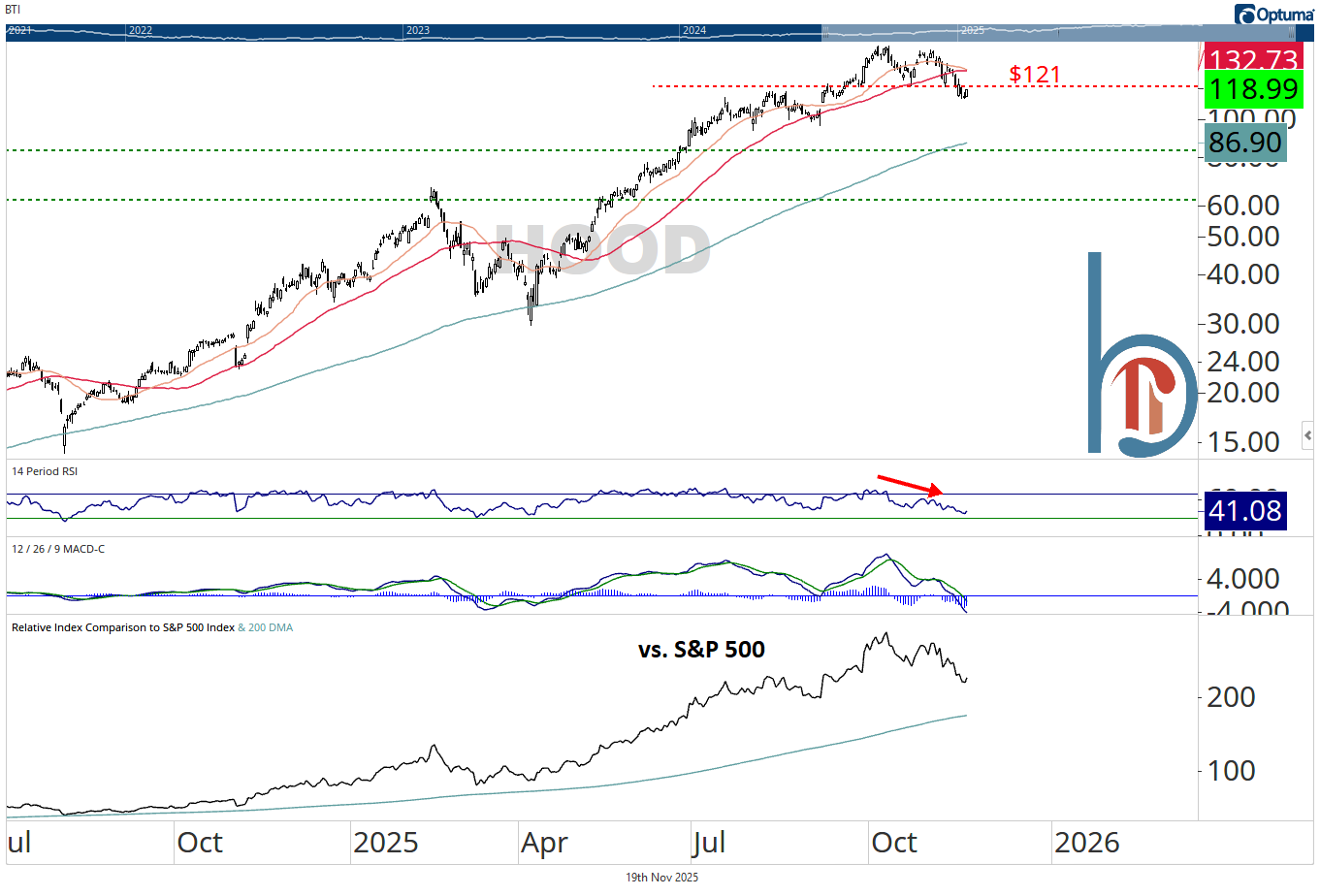Click the 2025 label on the date axis

pos(385,843)
